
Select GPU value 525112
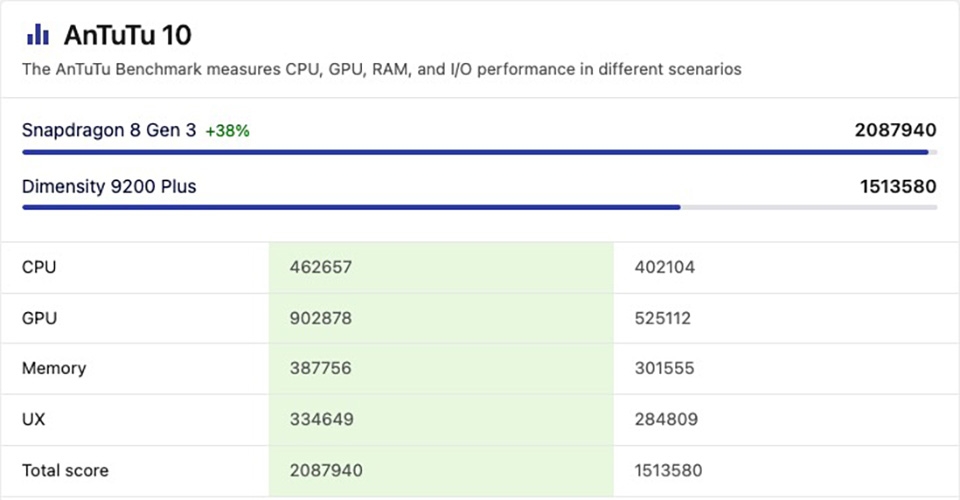coord(662,318)
